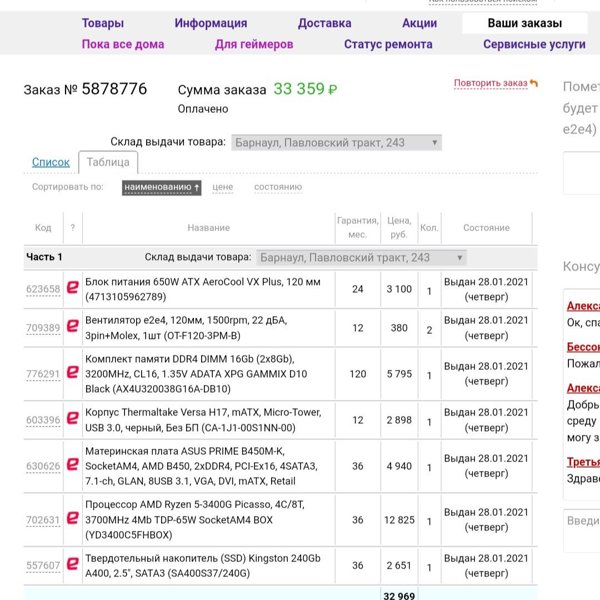Click the total 32 969 value

(x=399, y=595)
